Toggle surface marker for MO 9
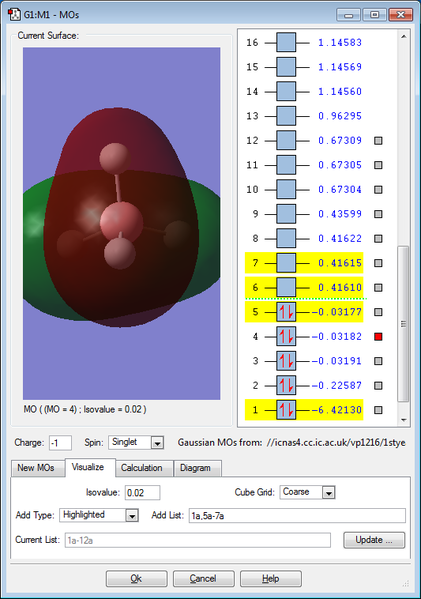This screenshot has height=599, width=421. 378,214
